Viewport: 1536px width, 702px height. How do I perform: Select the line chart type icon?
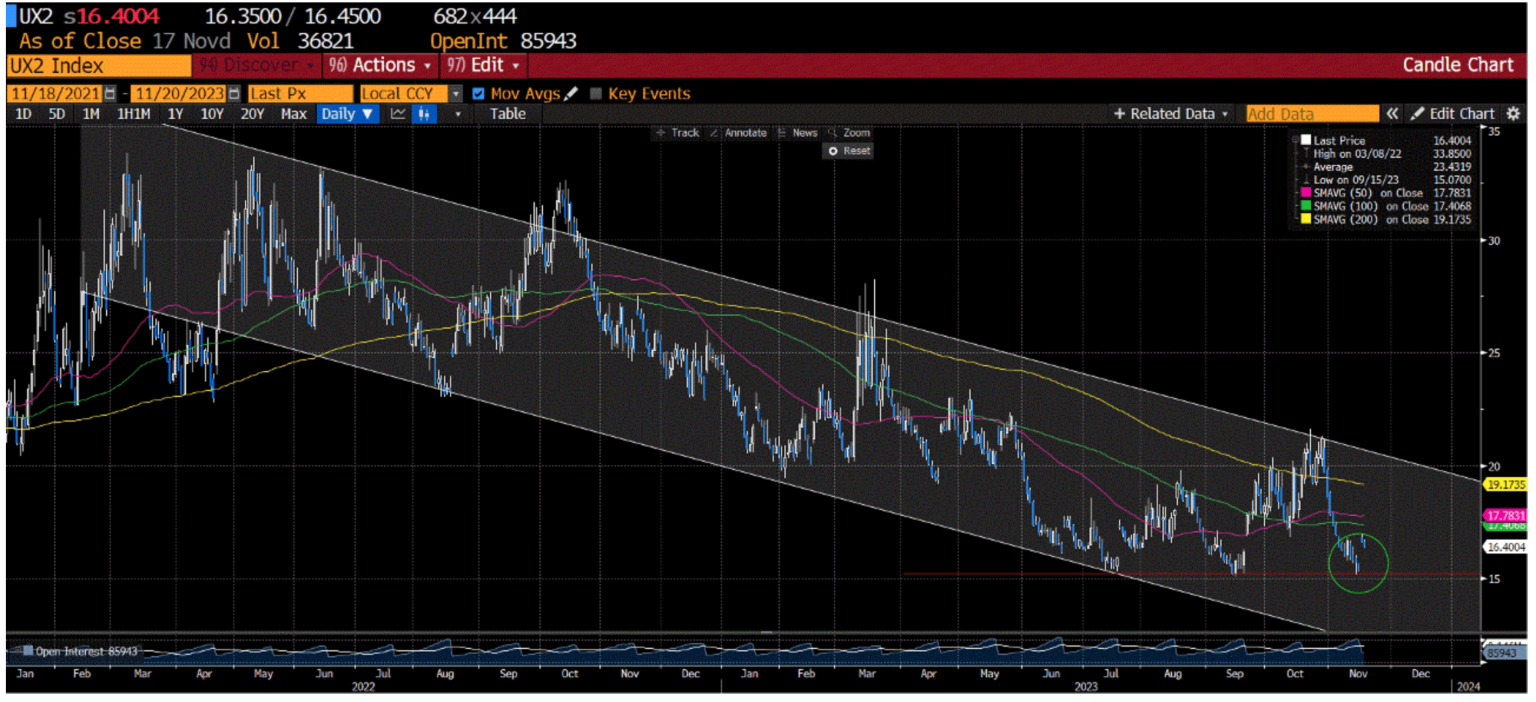click(x=397, y=113)
